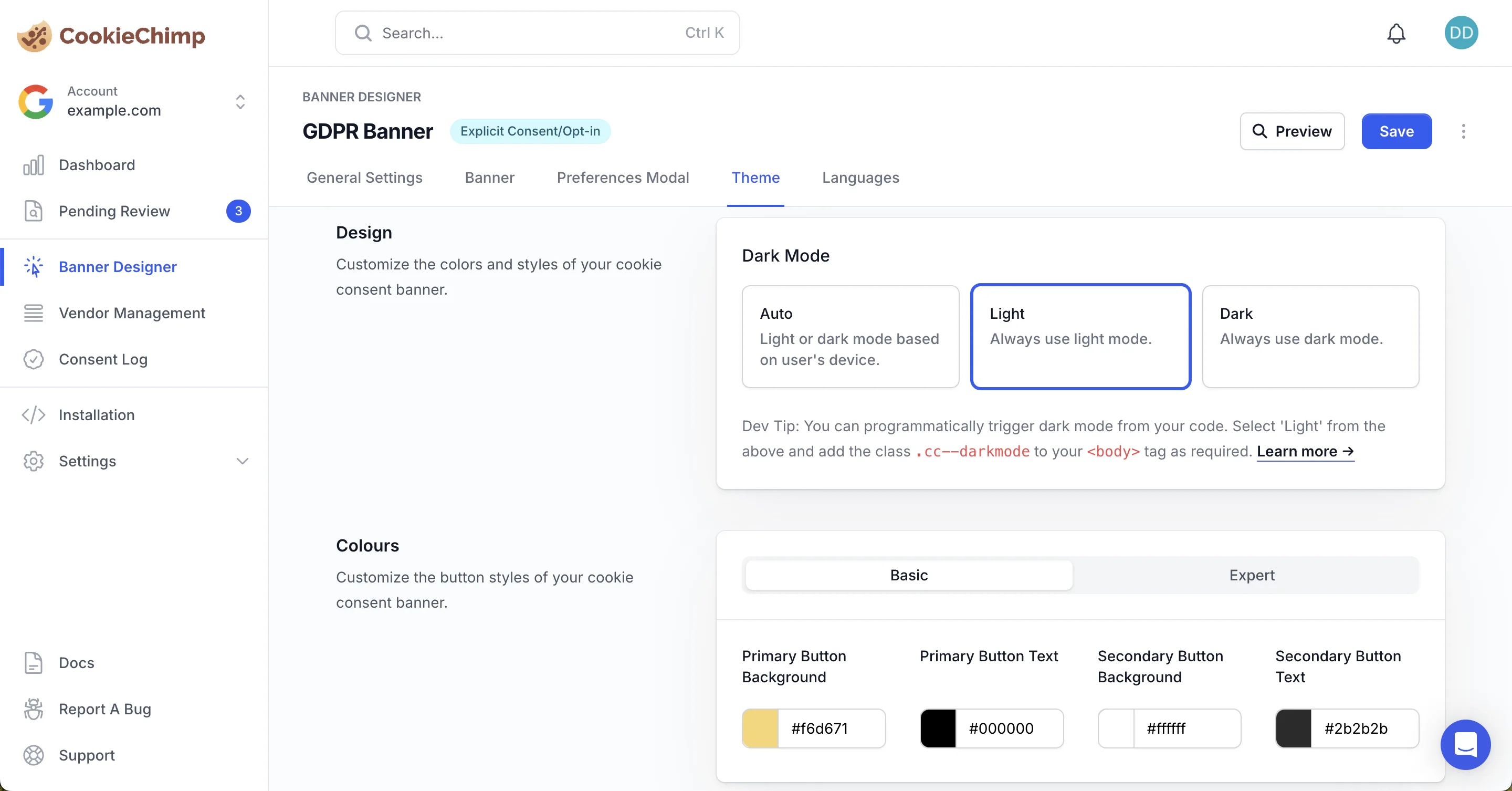This screenshot has width=1512, height=791.
Task: Switch colours to Expert mode
Action: click(x=1252, y=575)
